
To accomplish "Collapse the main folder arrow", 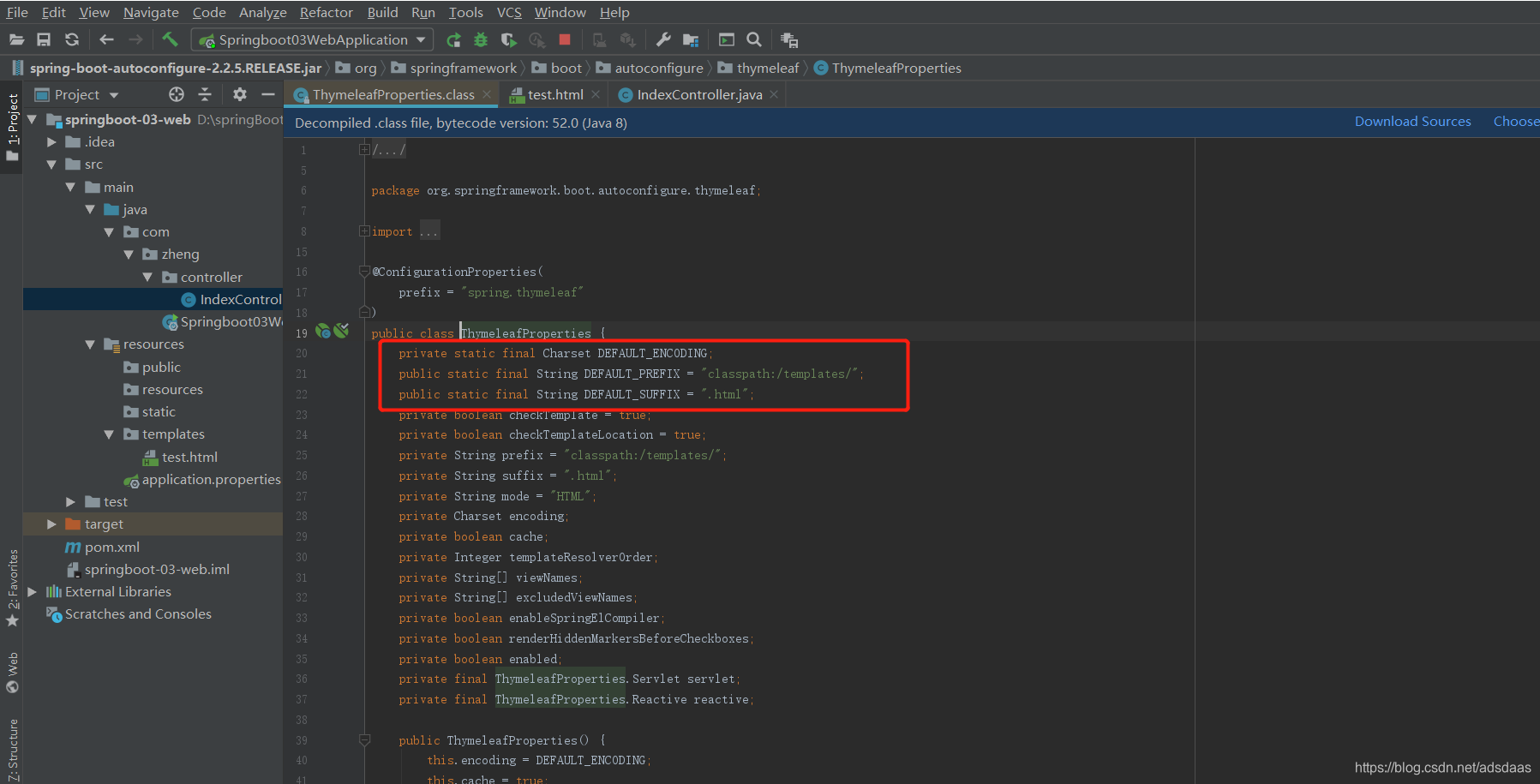I will point(70,187).
